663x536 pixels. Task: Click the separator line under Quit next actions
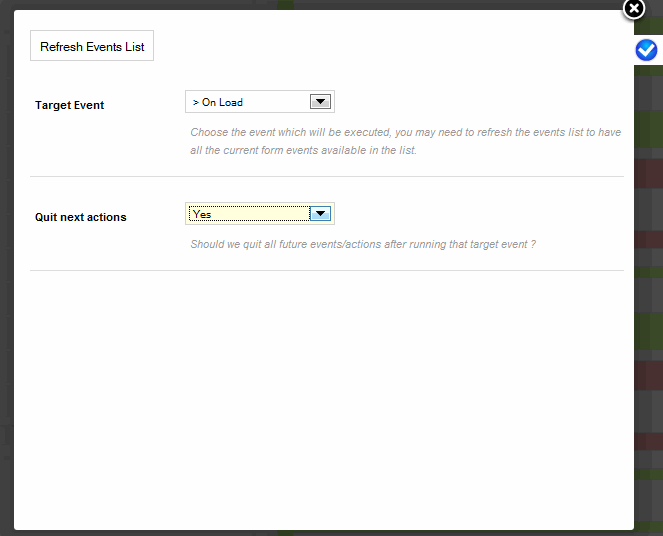(327, 271)
